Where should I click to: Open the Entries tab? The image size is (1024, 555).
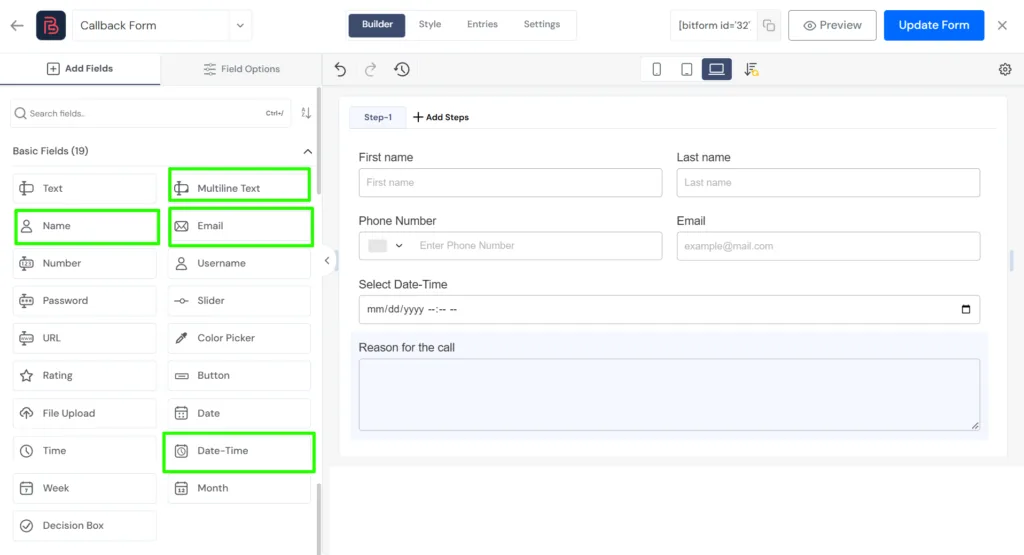tap(482, 24)
